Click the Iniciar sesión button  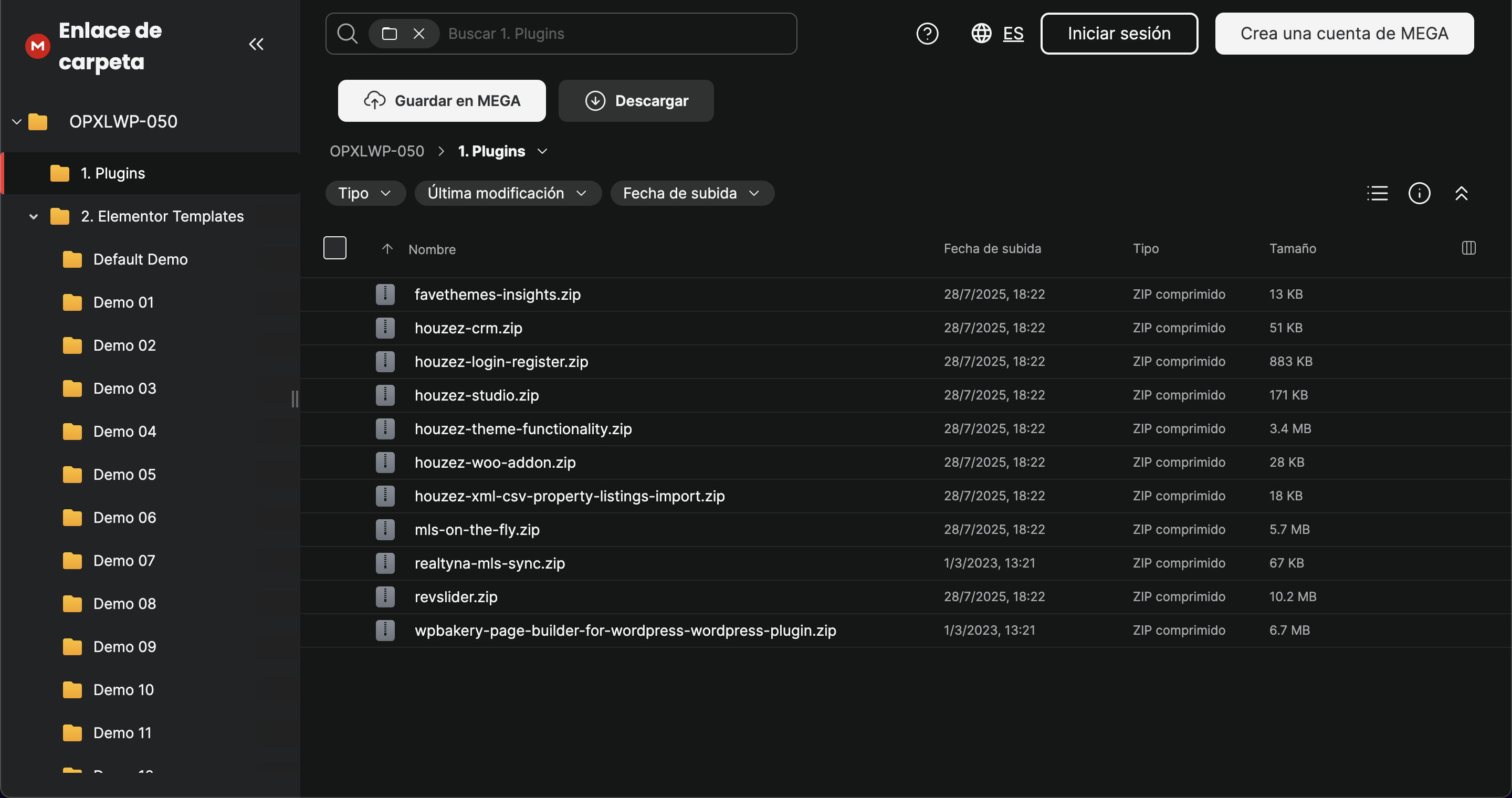coord(1118,34)
